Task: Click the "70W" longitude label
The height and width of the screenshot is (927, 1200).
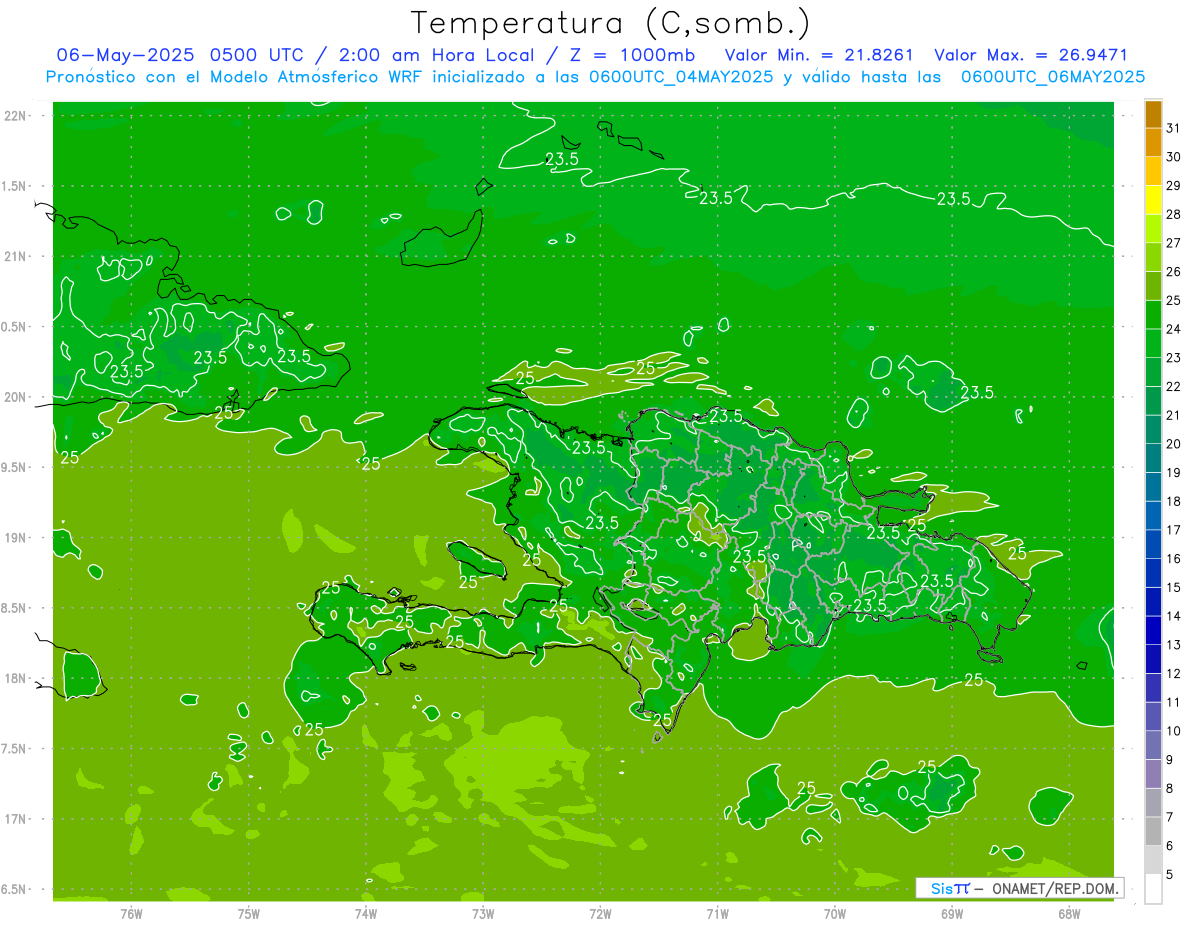Action: pyautogui.click(x=835, y=914)
